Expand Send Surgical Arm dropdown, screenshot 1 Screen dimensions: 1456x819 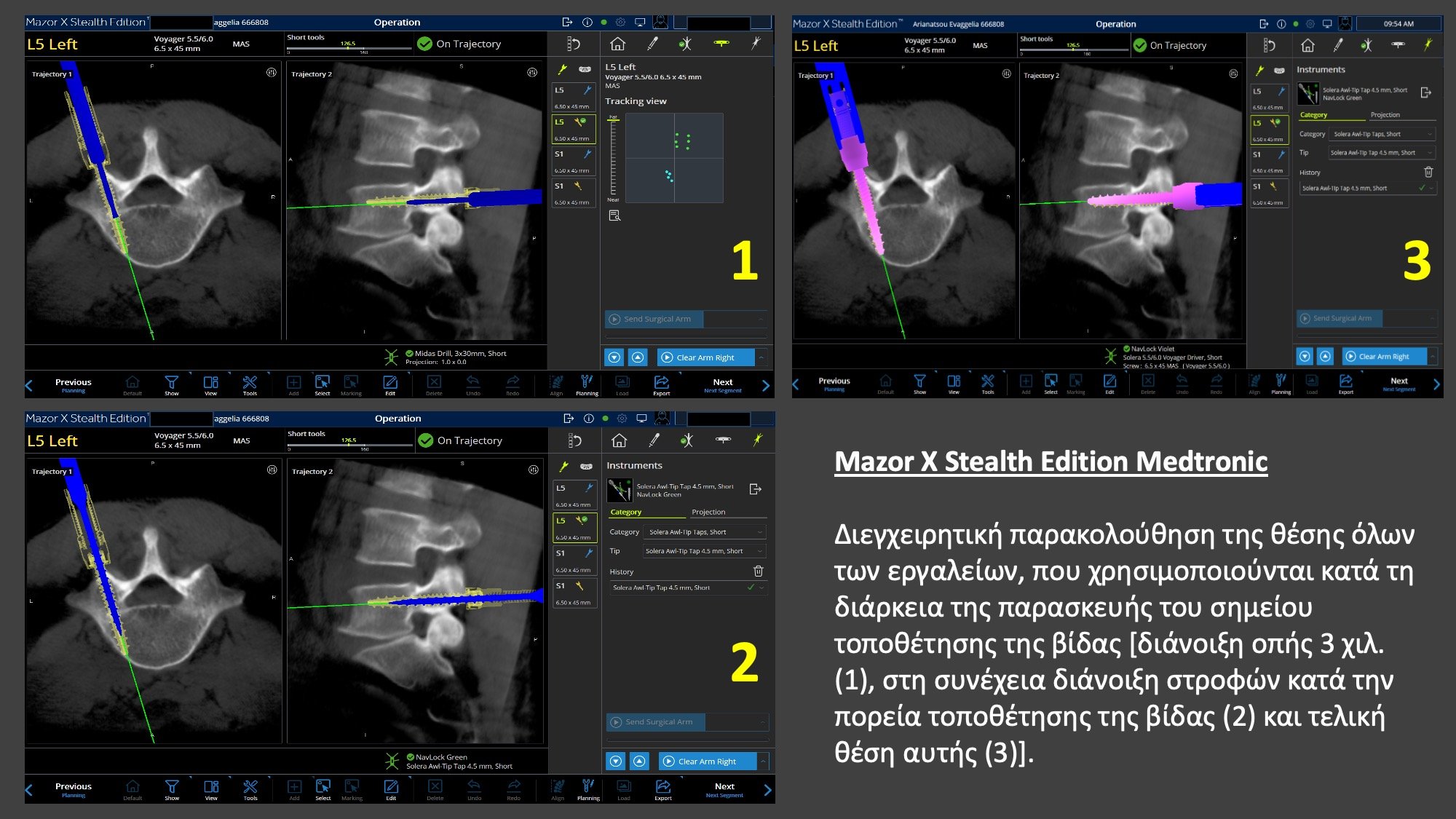761,319
